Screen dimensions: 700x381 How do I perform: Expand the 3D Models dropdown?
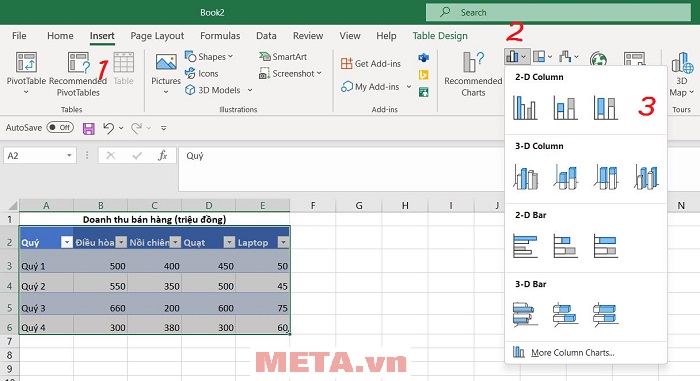(x=250, y=90)
